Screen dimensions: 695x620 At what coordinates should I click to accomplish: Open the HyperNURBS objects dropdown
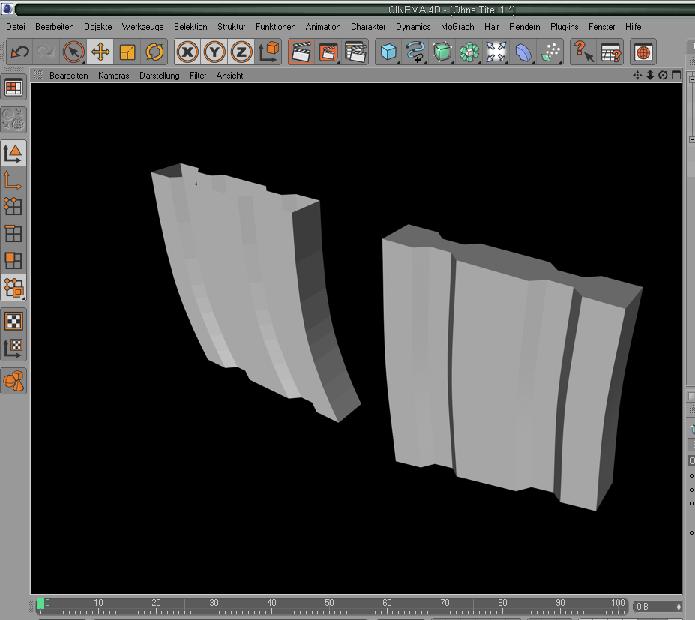(442, 52)
